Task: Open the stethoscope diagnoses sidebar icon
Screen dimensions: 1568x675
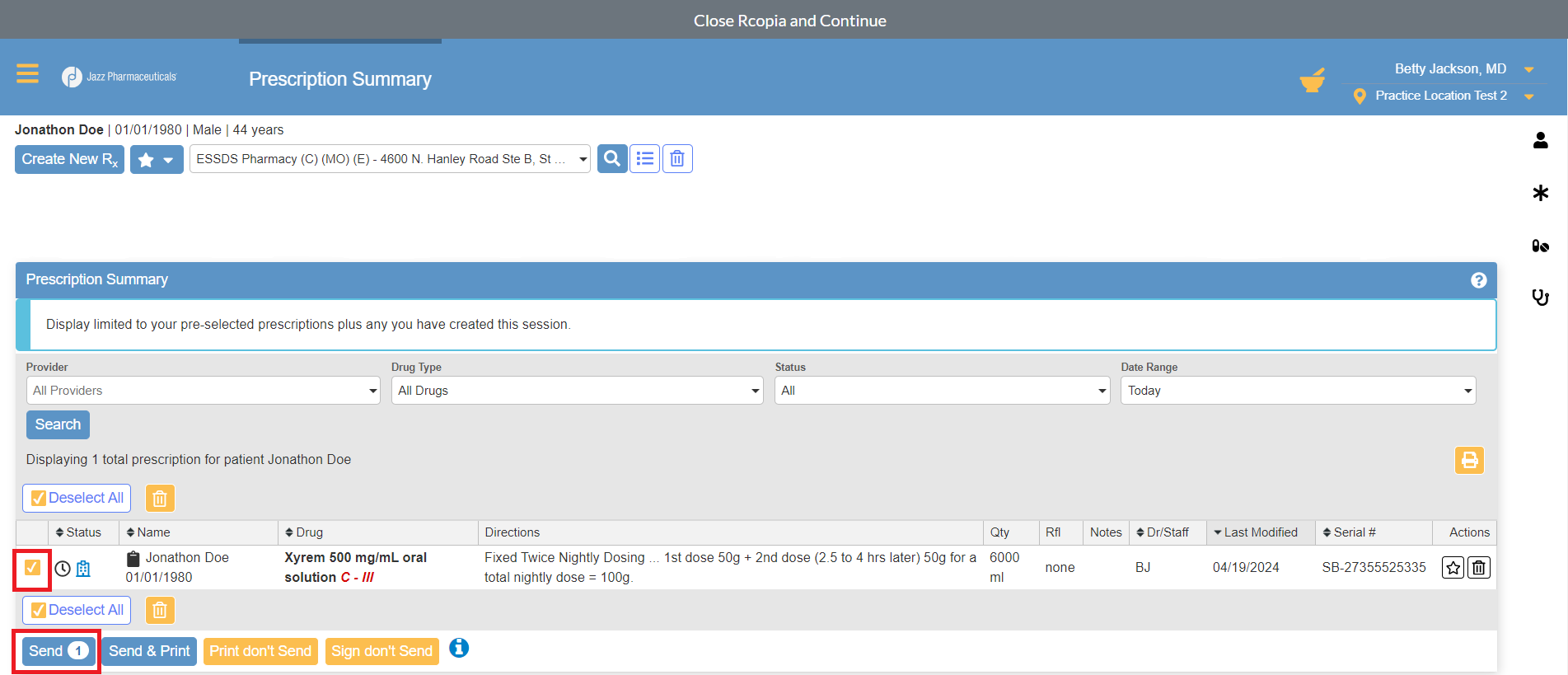Action: tap(1540, 297)
